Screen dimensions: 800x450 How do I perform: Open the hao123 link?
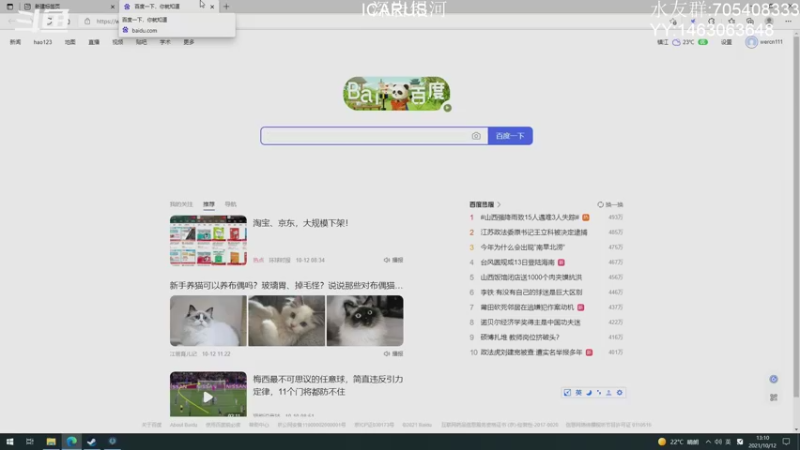[x=43, y=42]
